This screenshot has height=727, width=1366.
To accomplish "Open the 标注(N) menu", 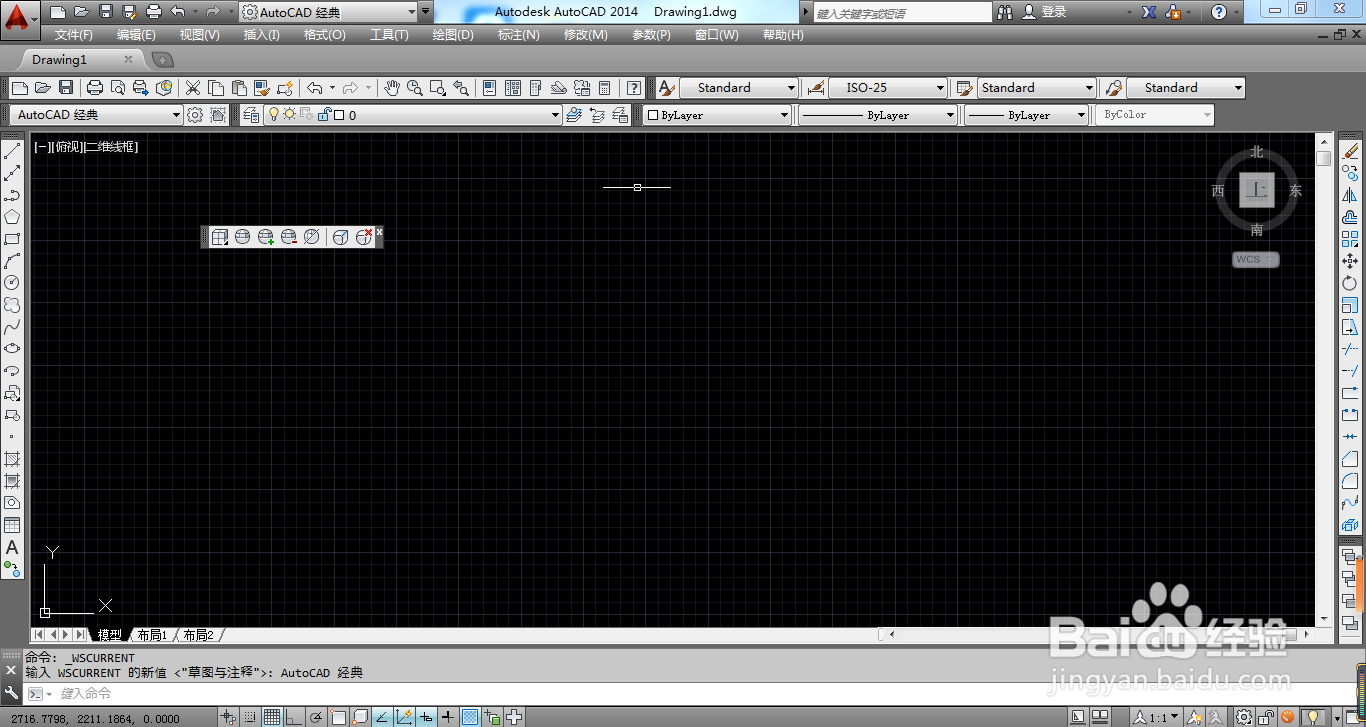I will click(518, 34).
